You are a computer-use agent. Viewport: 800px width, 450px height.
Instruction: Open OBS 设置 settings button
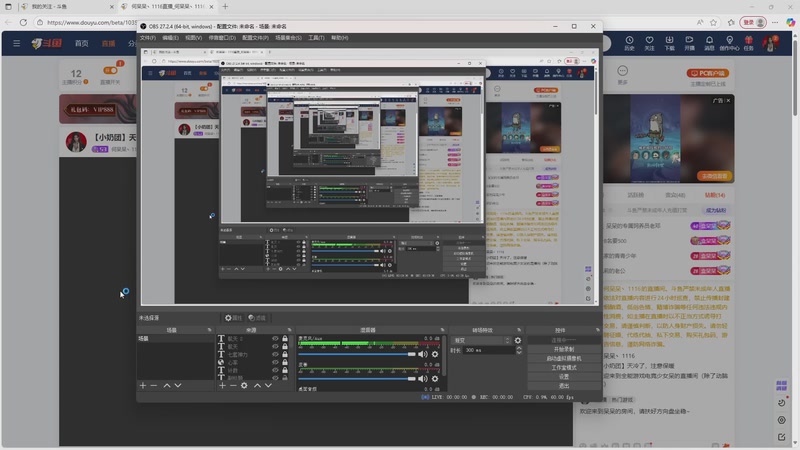564,377
